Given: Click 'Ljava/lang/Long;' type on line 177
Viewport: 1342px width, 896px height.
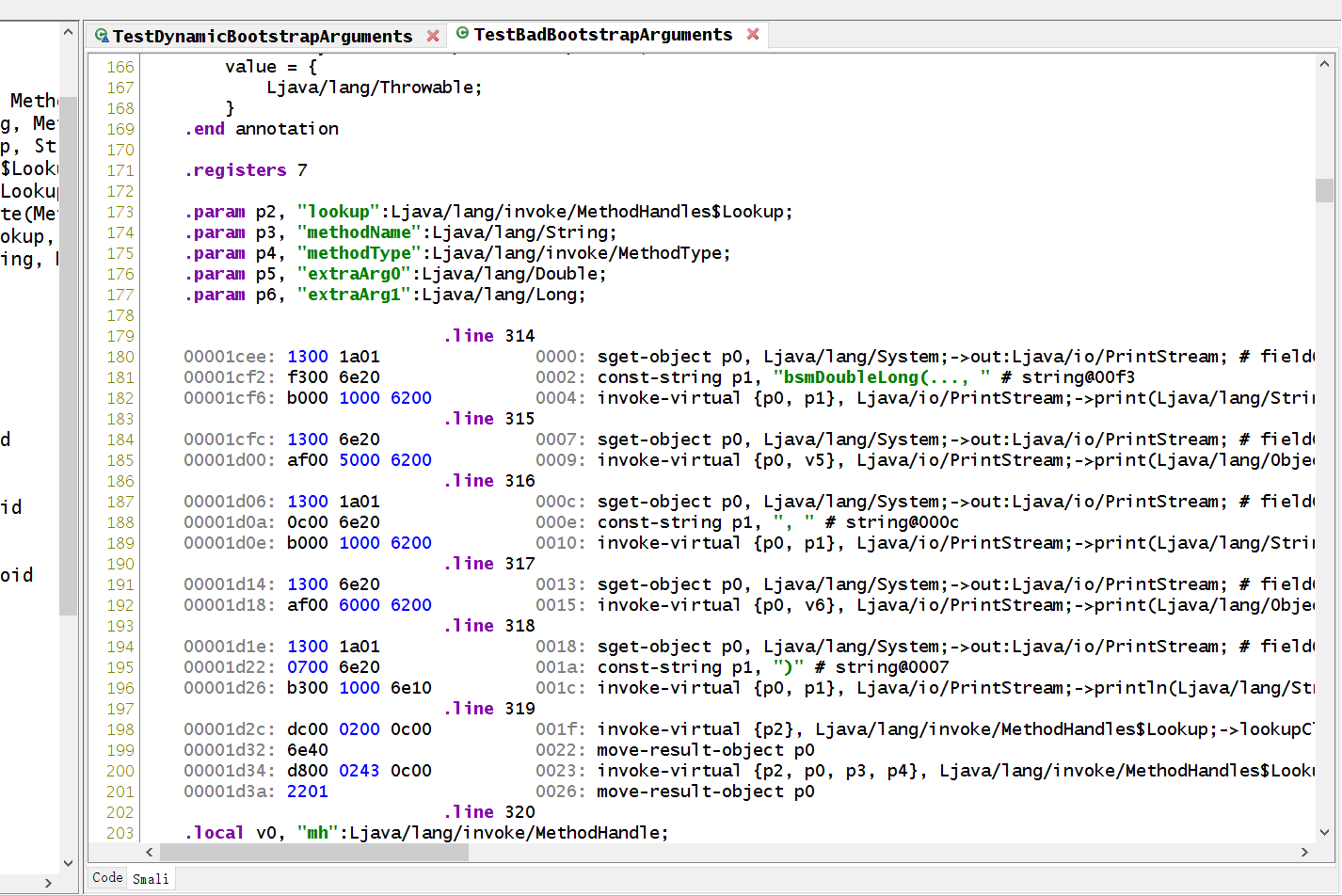Looking at the screenshot, I should coord(503,295).
